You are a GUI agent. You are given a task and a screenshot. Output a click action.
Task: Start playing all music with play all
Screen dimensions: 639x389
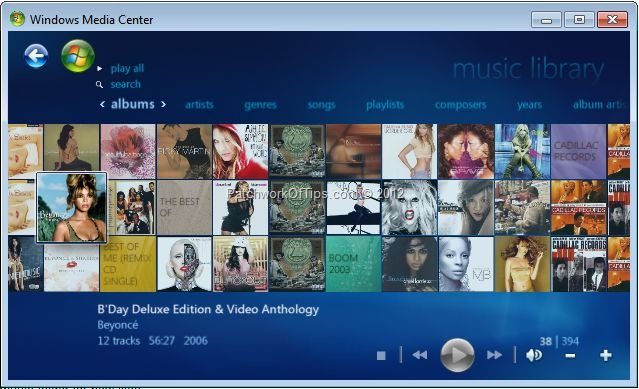click(127, 68)
